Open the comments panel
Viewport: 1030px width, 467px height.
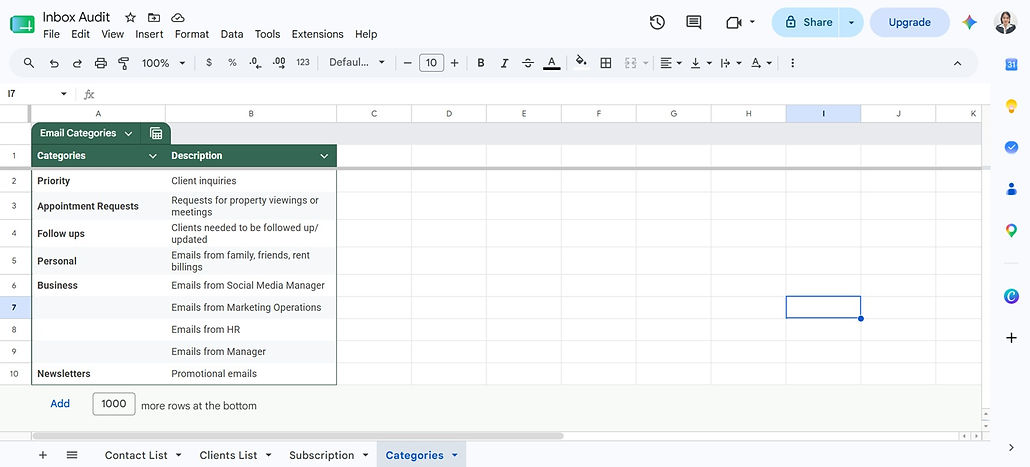tap(694, 22)
